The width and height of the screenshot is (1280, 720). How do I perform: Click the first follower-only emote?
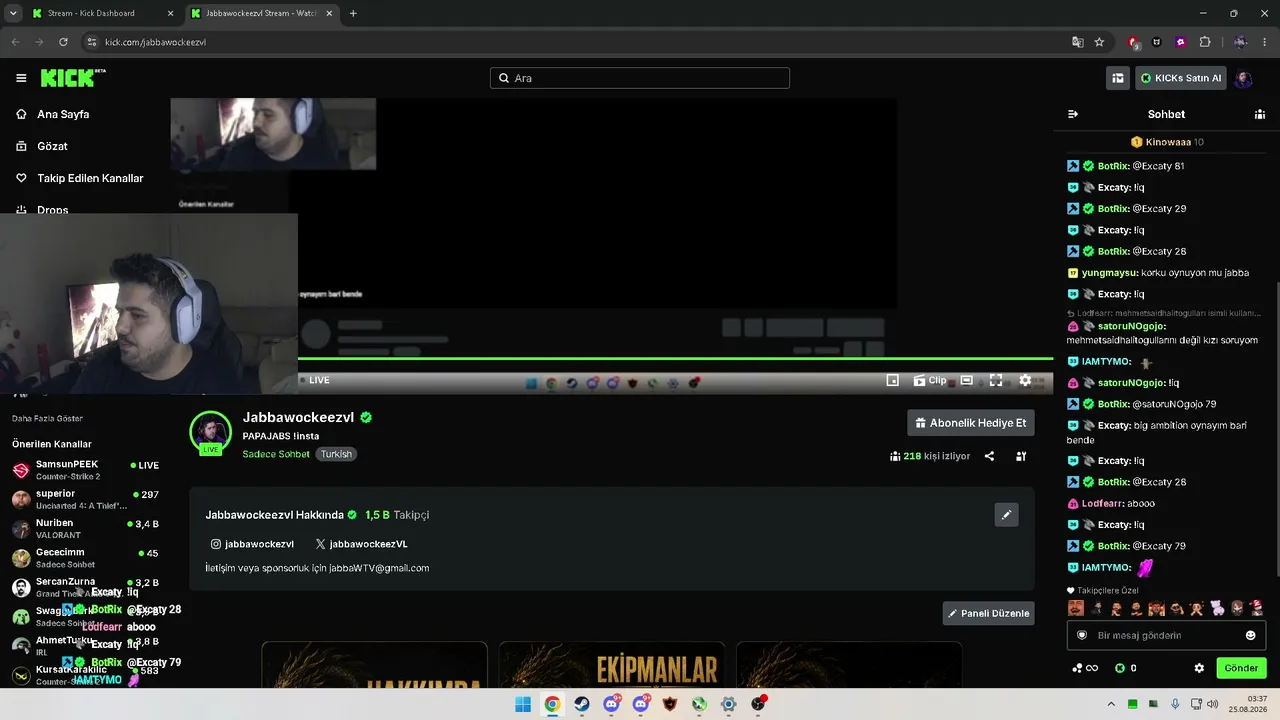1076,608
